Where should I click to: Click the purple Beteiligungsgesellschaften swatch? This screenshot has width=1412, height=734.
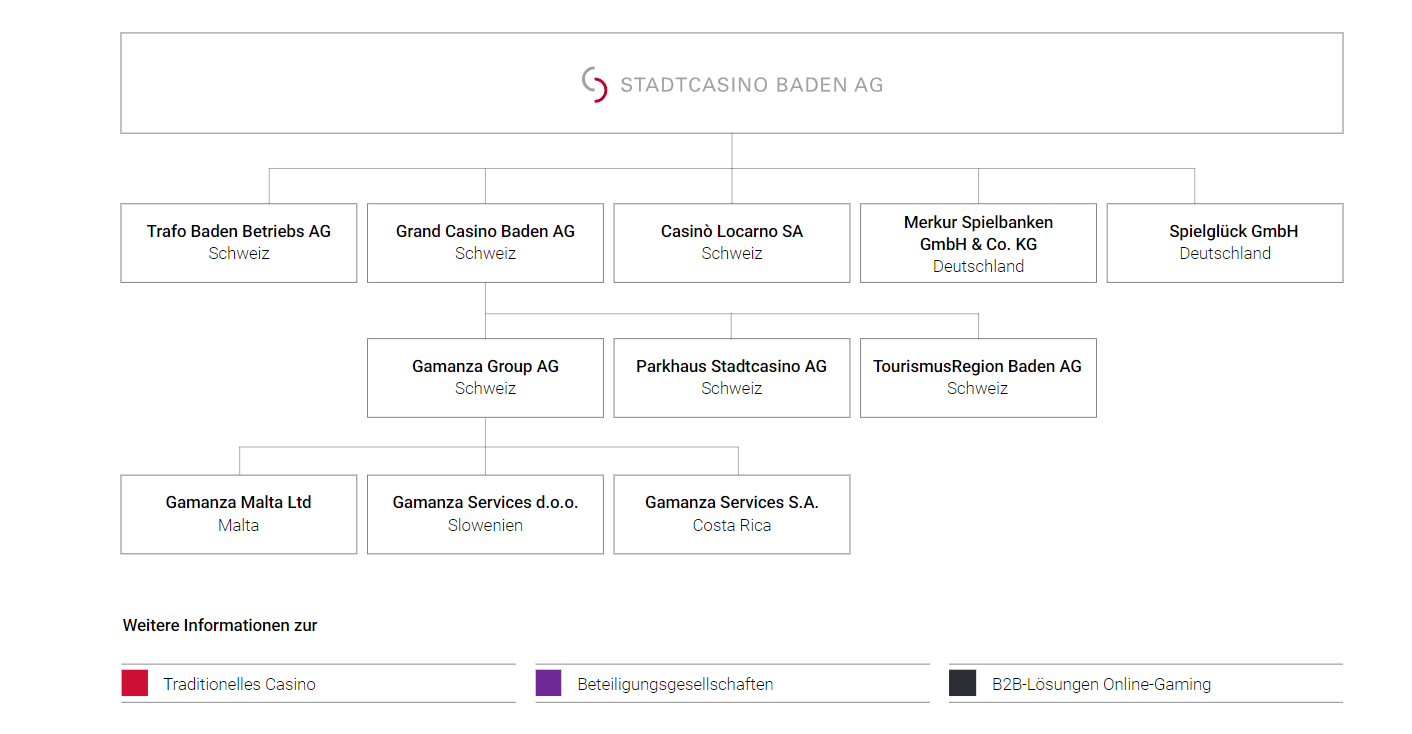point(548,683)
